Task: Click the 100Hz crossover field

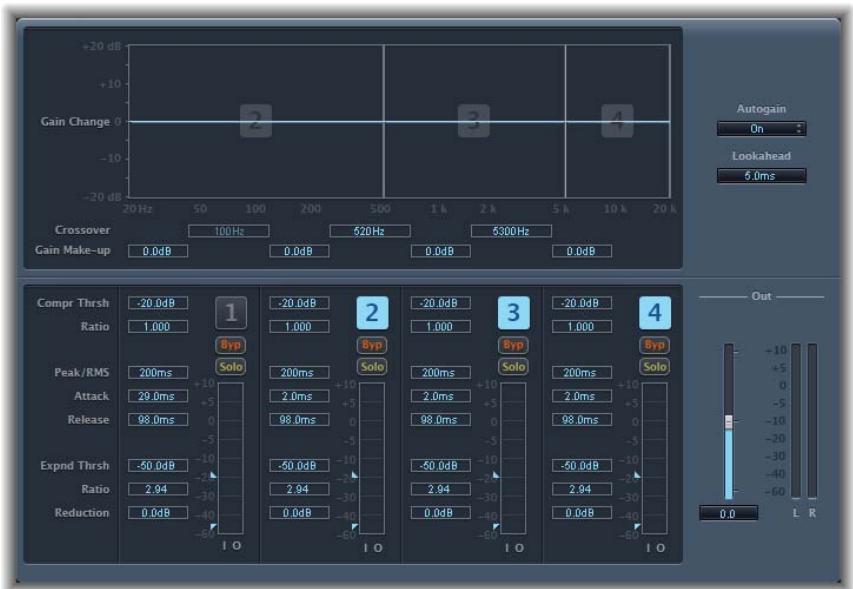Action: coord(228,231)
